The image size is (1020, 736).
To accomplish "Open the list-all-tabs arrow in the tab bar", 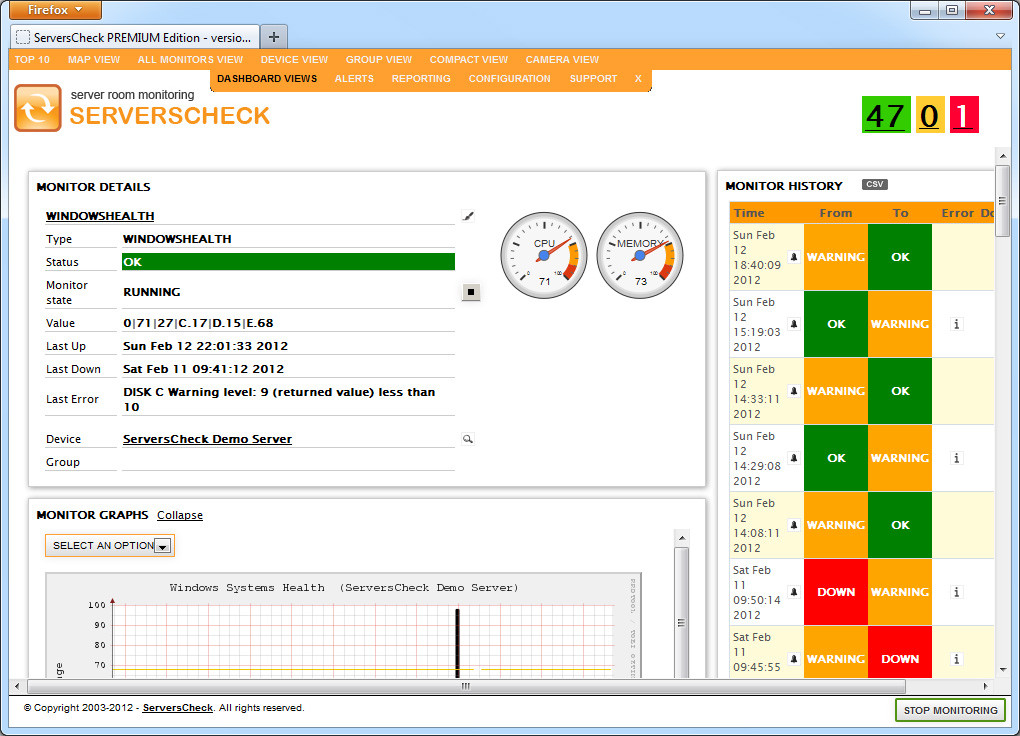I will click(1000, 36).
